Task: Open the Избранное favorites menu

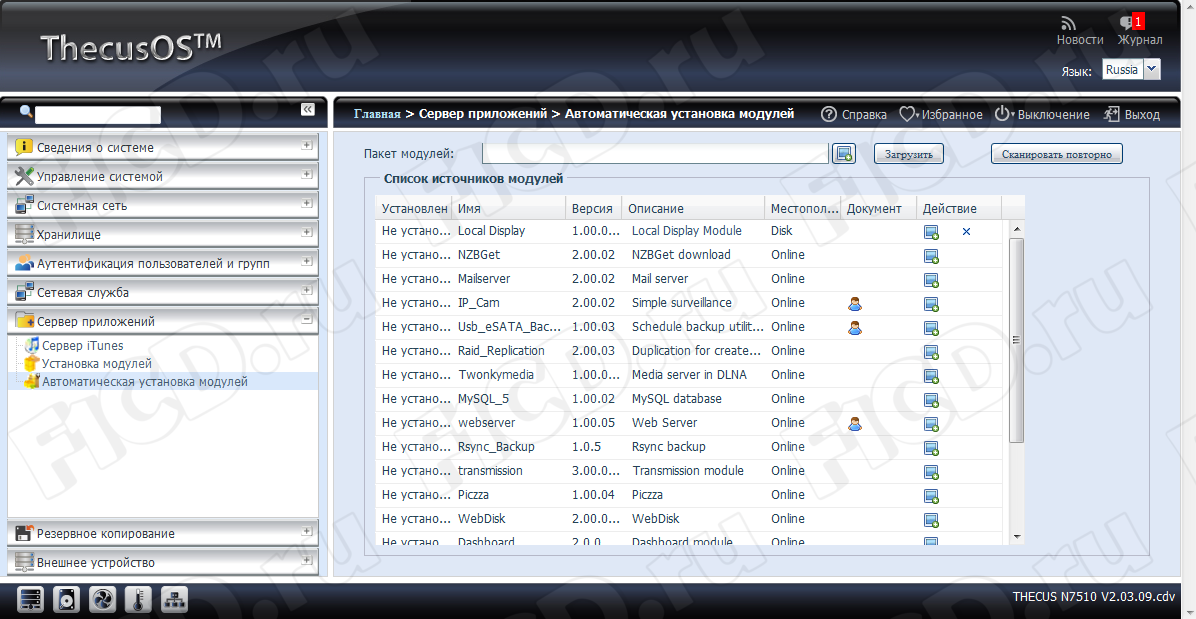Action: pos(940,114)
